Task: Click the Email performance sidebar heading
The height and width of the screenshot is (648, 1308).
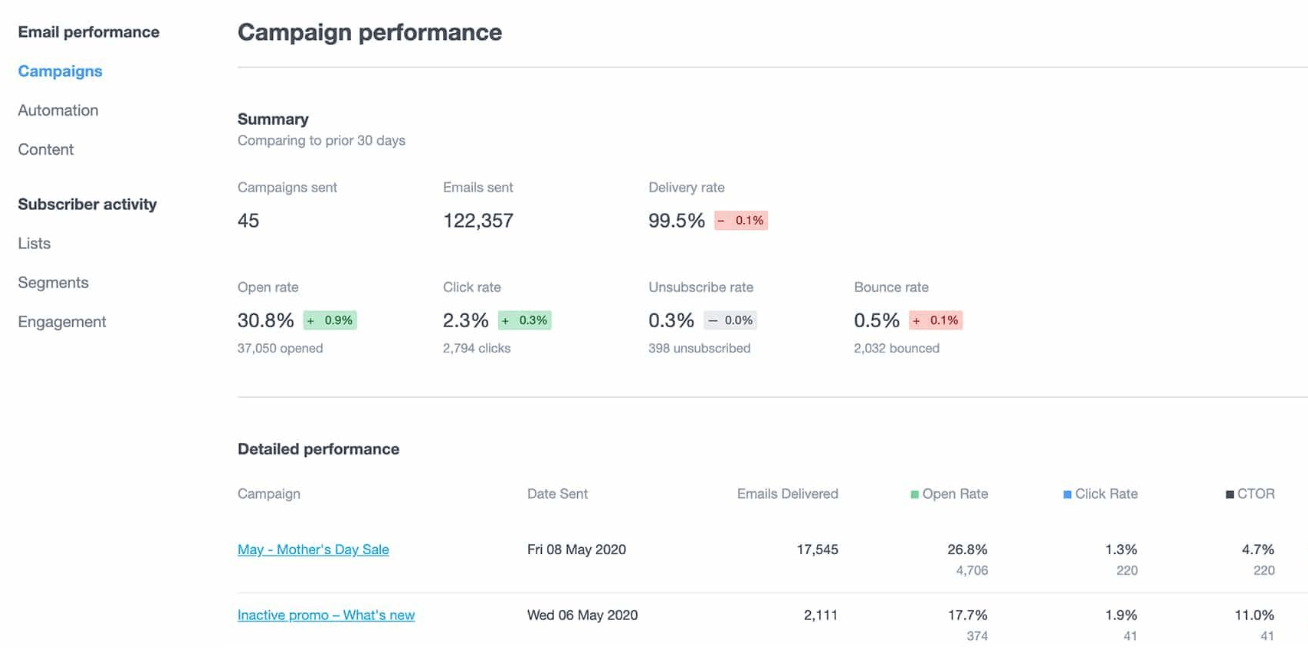Action: (x=89, y=32)
